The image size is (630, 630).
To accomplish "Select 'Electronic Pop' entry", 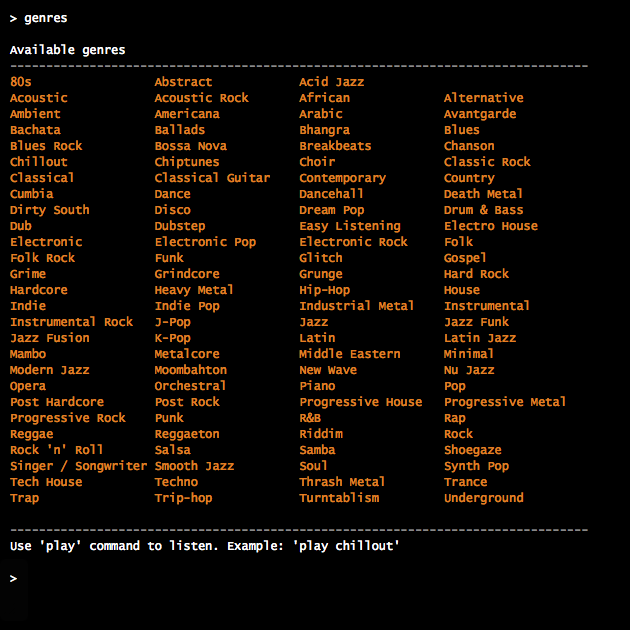I will click(205, 242).
